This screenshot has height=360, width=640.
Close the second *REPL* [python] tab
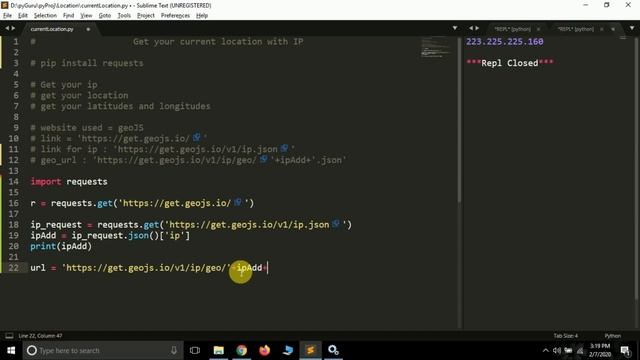602,29
